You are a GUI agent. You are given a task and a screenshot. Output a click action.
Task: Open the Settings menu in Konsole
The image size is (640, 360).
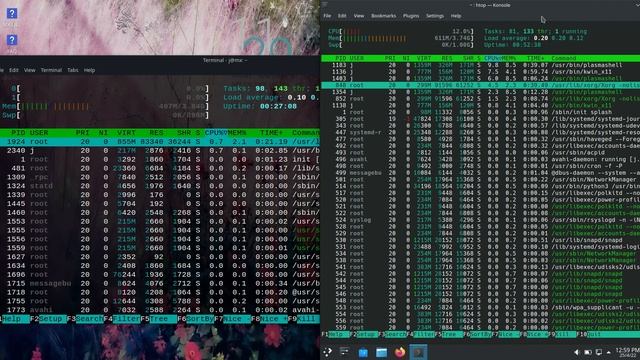click(435, 16)
